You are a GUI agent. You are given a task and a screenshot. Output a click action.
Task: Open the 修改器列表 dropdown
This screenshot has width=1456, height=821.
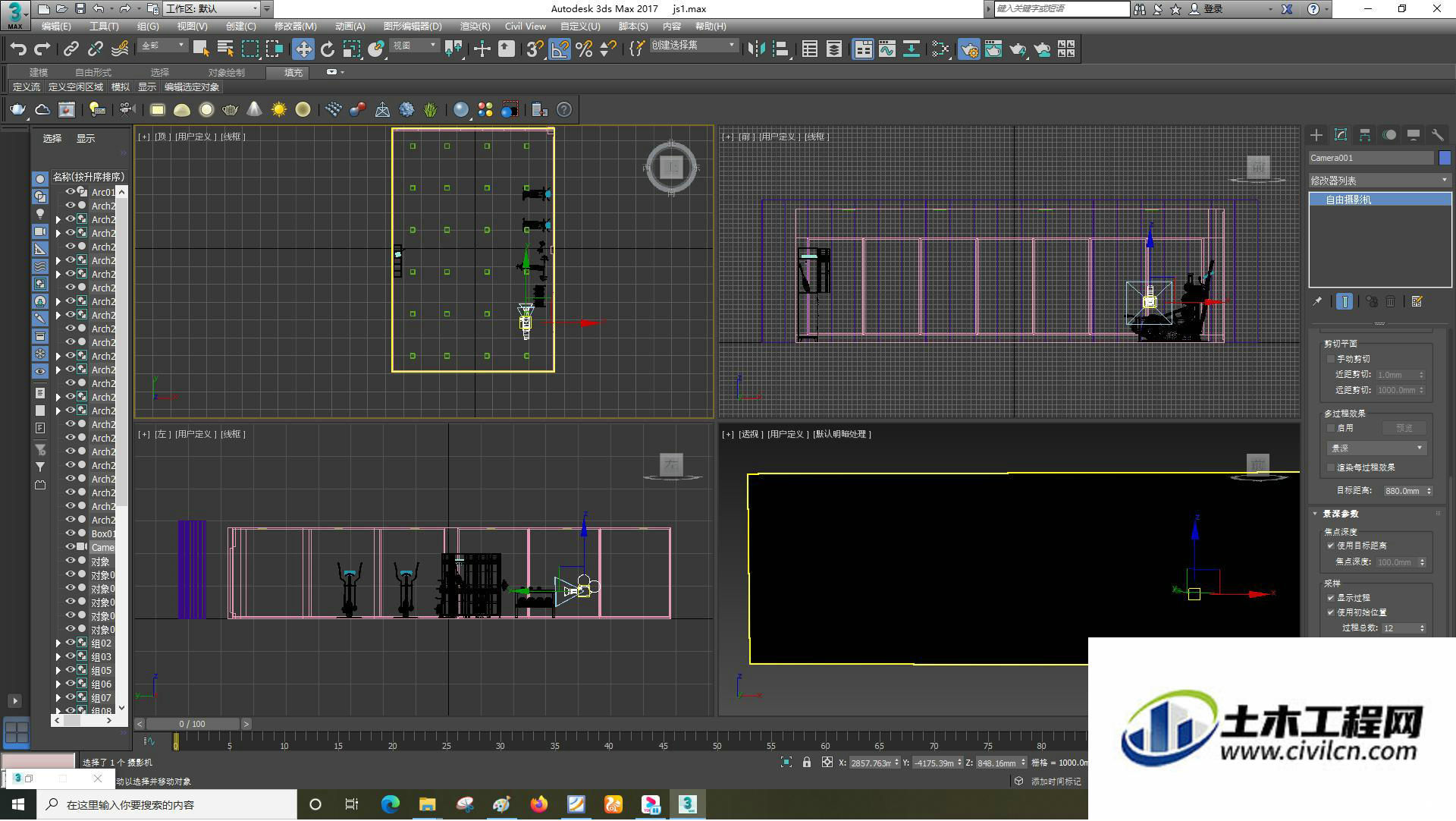1379,181
